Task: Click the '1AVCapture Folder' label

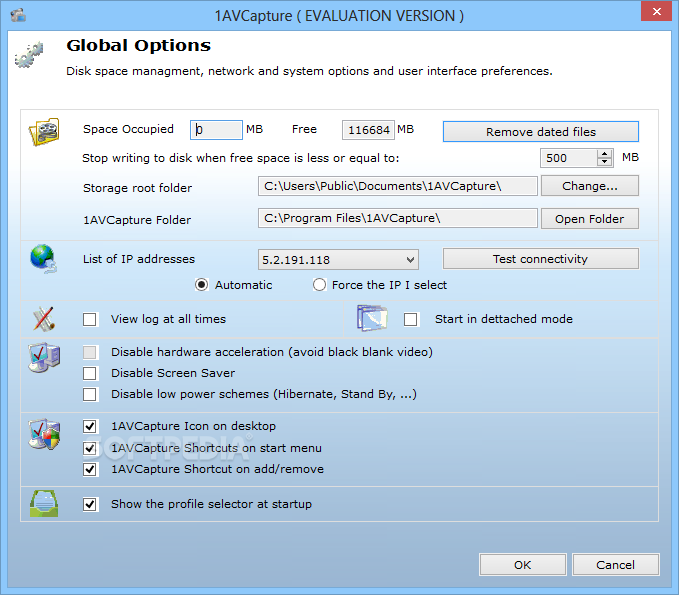Action: coord(137,220)
